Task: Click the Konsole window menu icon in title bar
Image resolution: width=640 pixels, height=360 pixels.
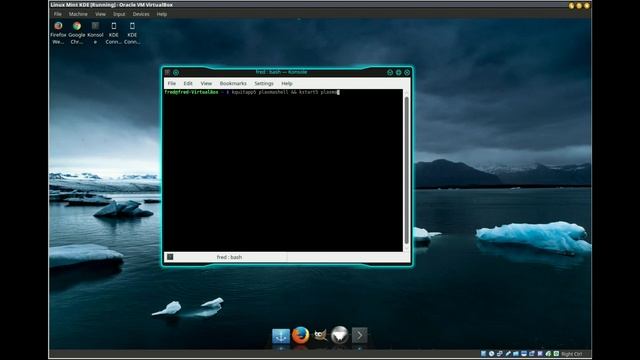Action: (167, 72)
